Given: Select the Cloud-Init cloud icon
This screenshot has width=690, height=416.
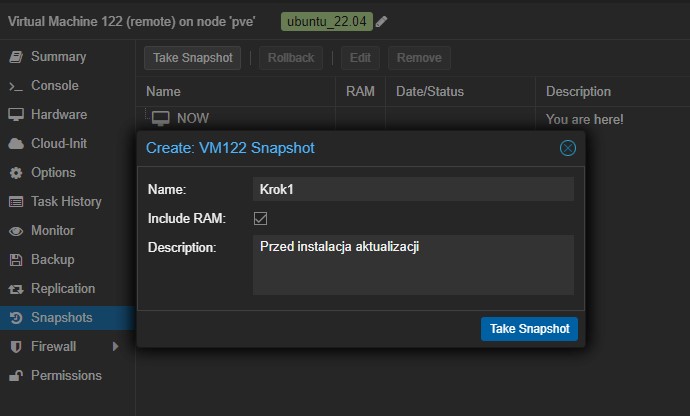Looking at the screenshot, I should (x=15, y=144).
